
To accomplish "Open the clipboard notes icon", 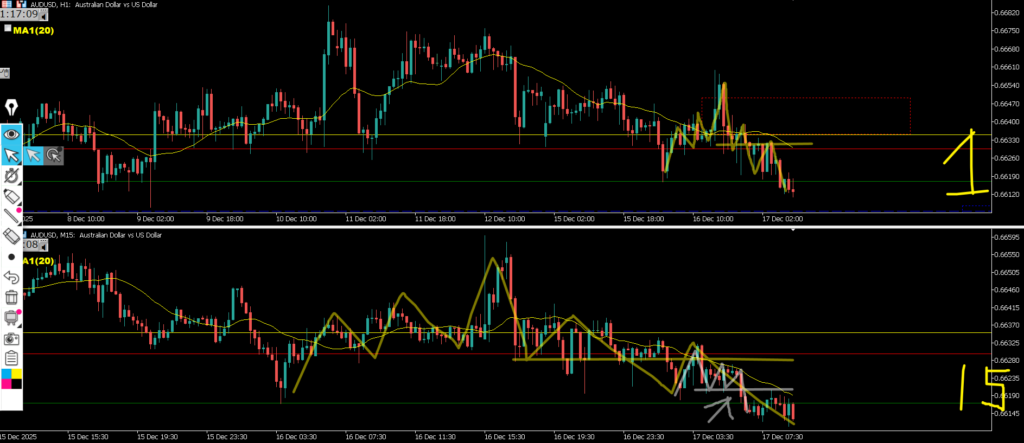I will pyautogui.click(x=12, y=359).
